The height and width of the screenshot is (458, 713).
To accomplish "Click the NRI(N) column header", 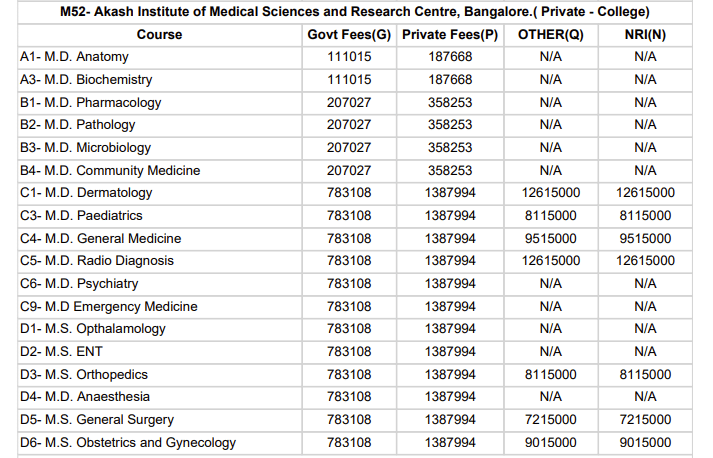I will coord(645,34).
